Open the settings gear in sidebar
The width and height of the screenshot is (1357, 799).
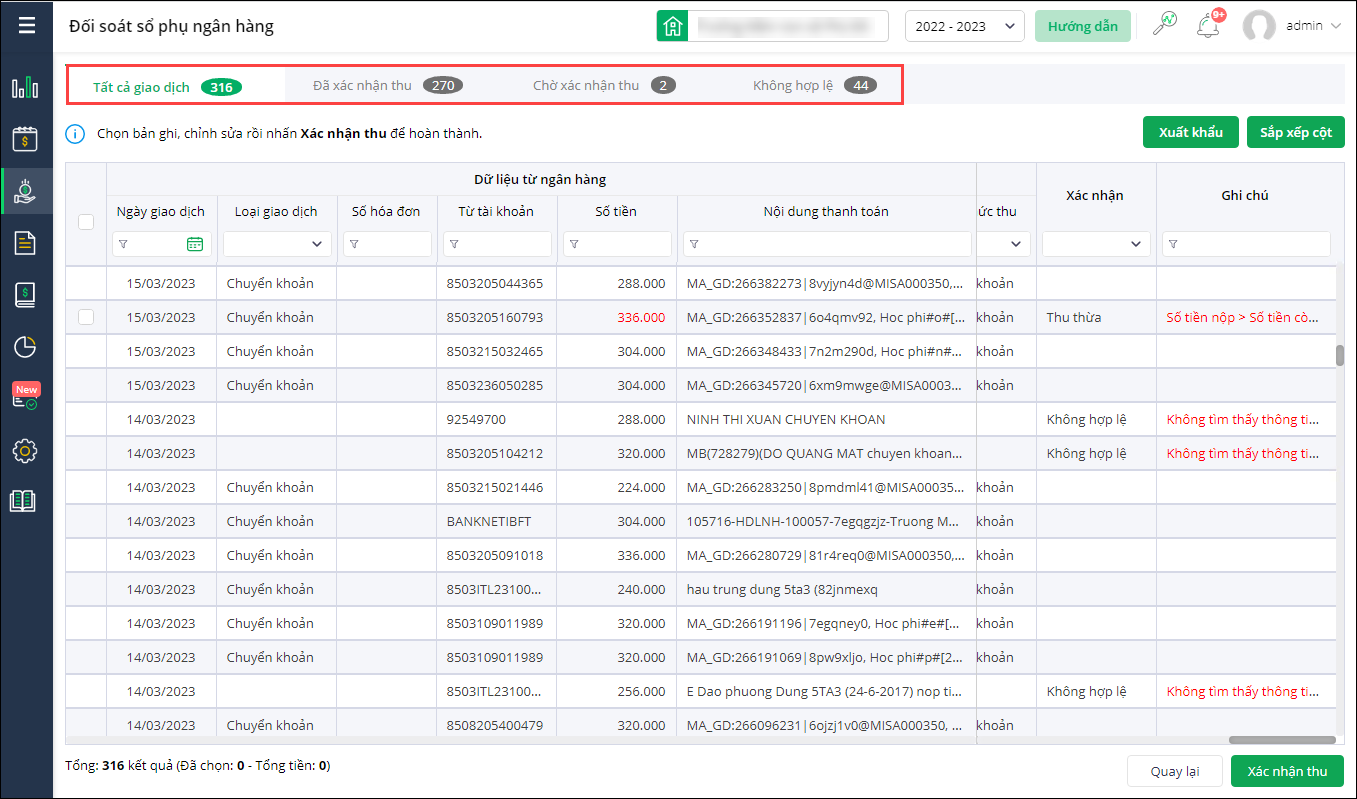coord(25,451)
